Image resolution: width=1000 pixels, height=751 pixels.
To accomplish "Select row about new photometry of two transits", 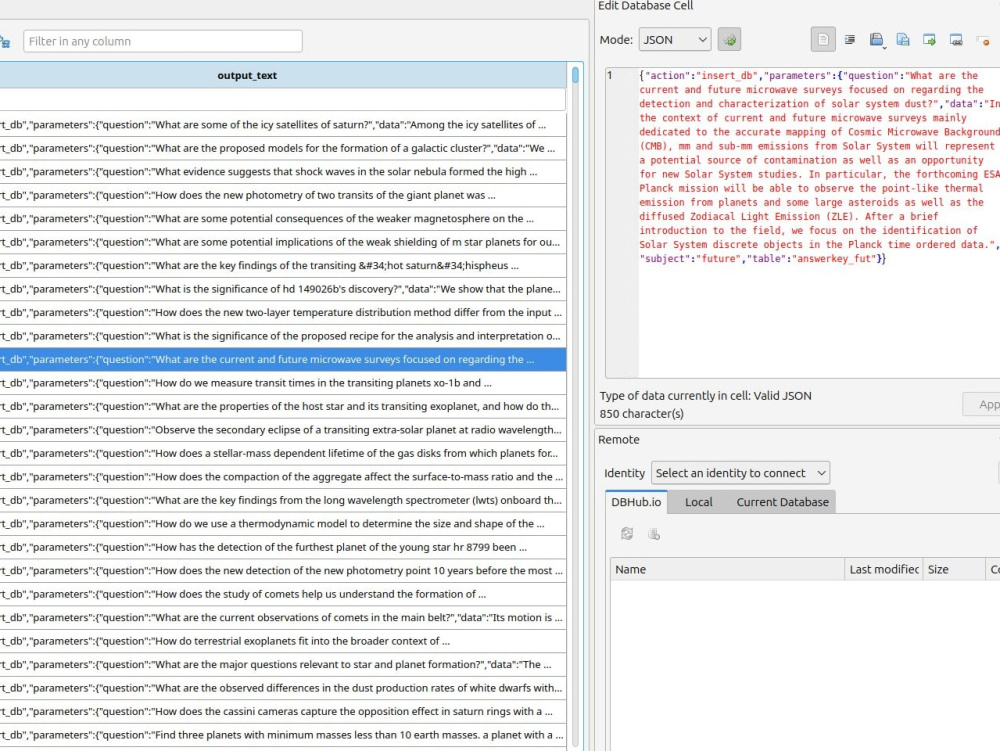I will pos(283,195).
